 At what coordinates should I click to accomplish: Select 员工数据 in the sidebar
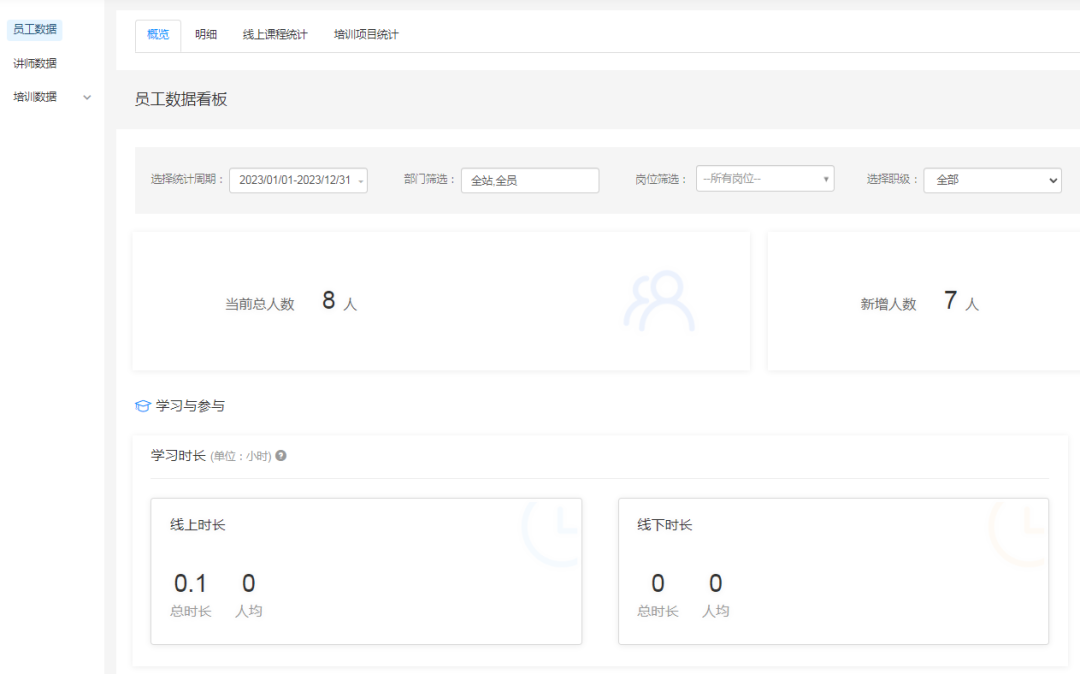(x=35, y=30)
